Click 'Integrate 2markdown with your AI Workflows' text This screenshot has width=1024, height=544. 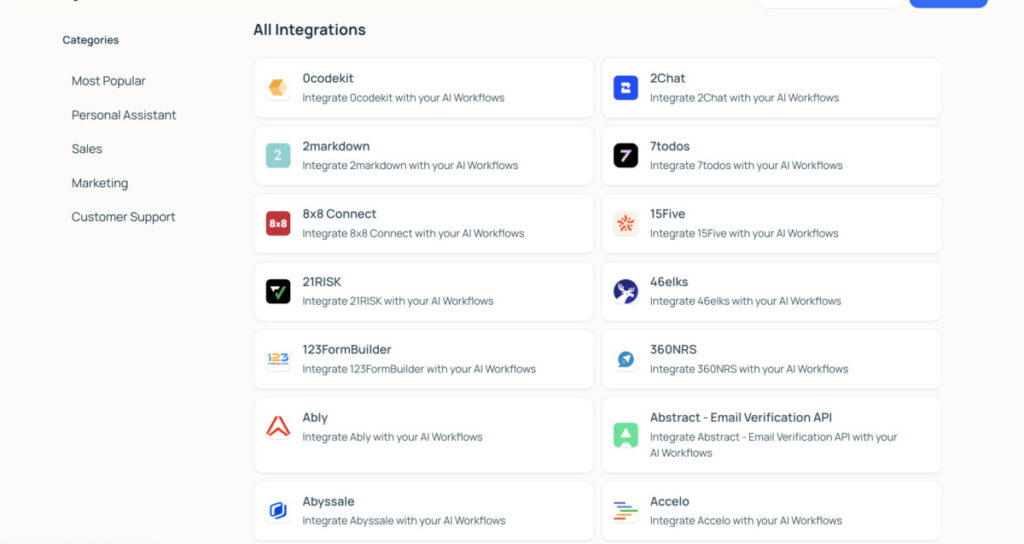[410, 166]
